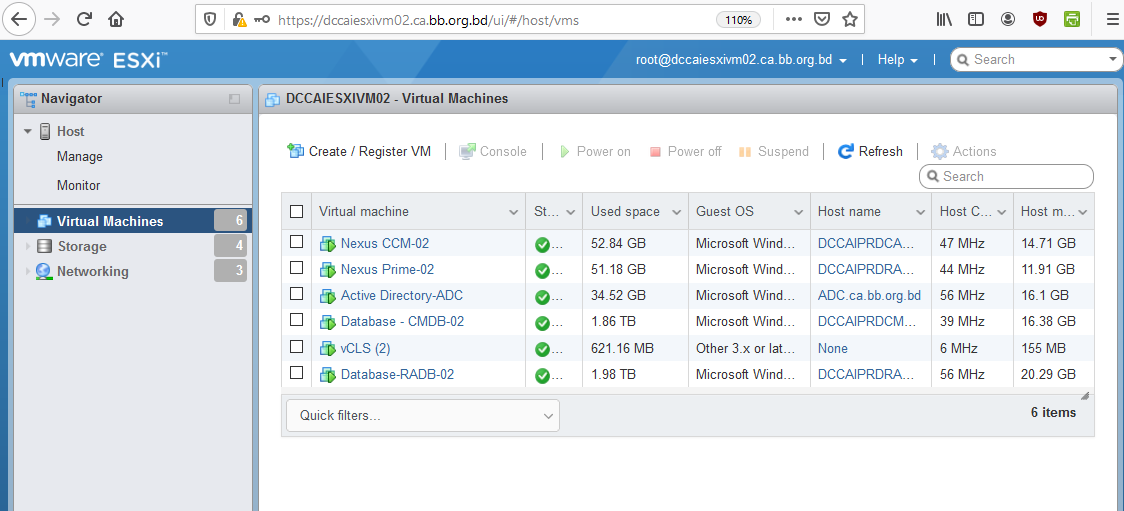Viewport: 1124px width, 511px height.
Task: Minimize the Navigator panel
Action: (234, 99)
